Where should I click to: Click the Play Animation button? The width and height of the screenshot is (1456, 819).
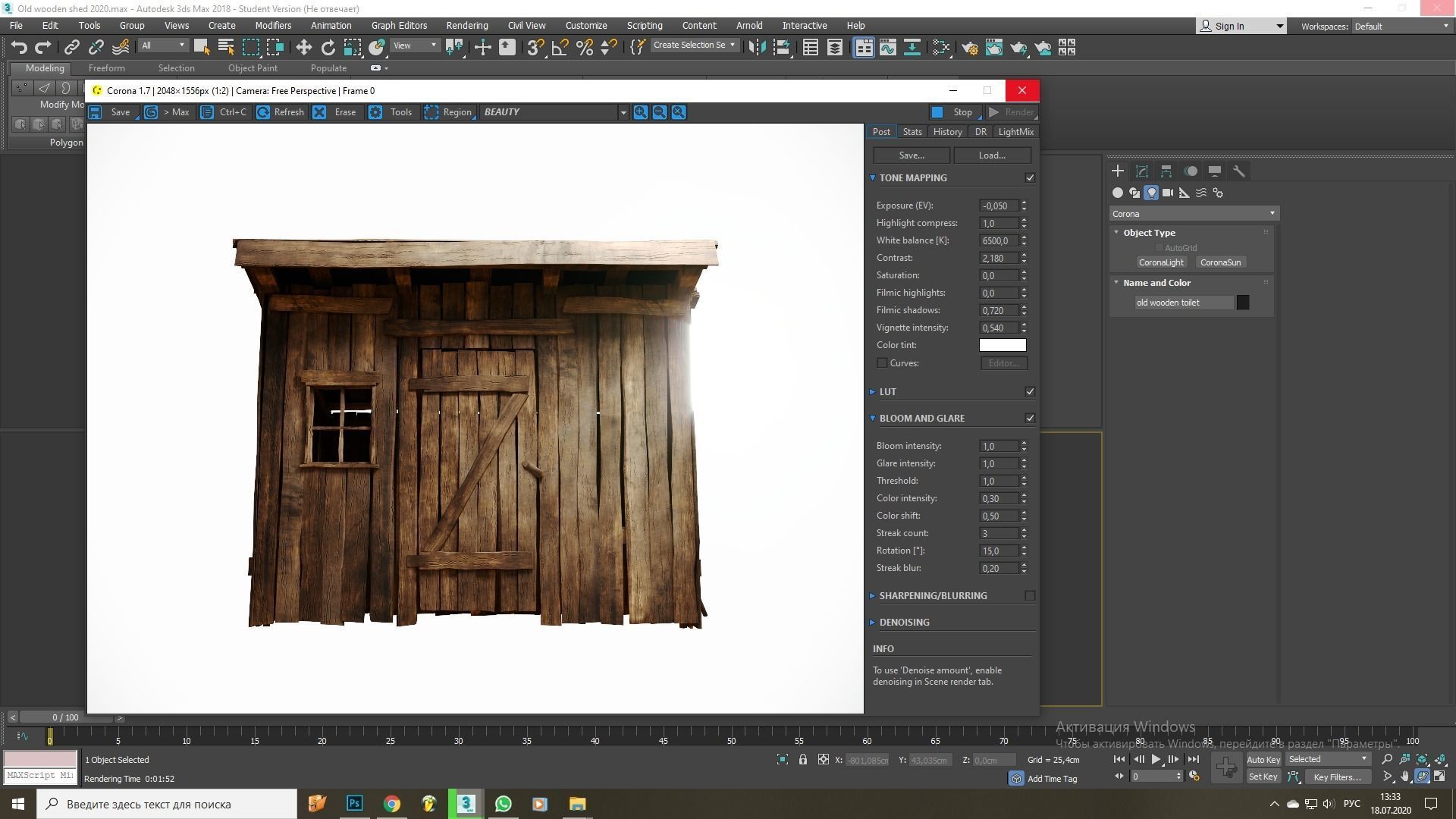coord(1156,759)
